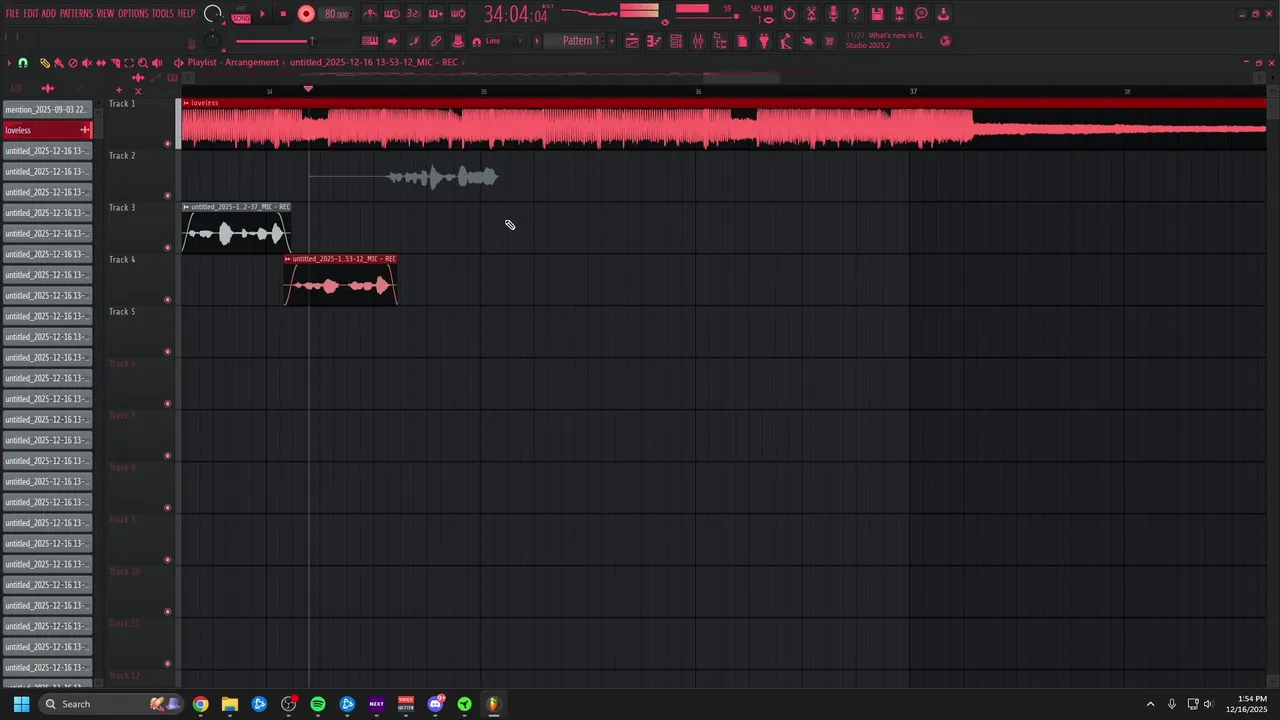Select the Delete tool in playlist toolbar
Viewport: 1280px width, 720px height.
[x=72, y=63]
